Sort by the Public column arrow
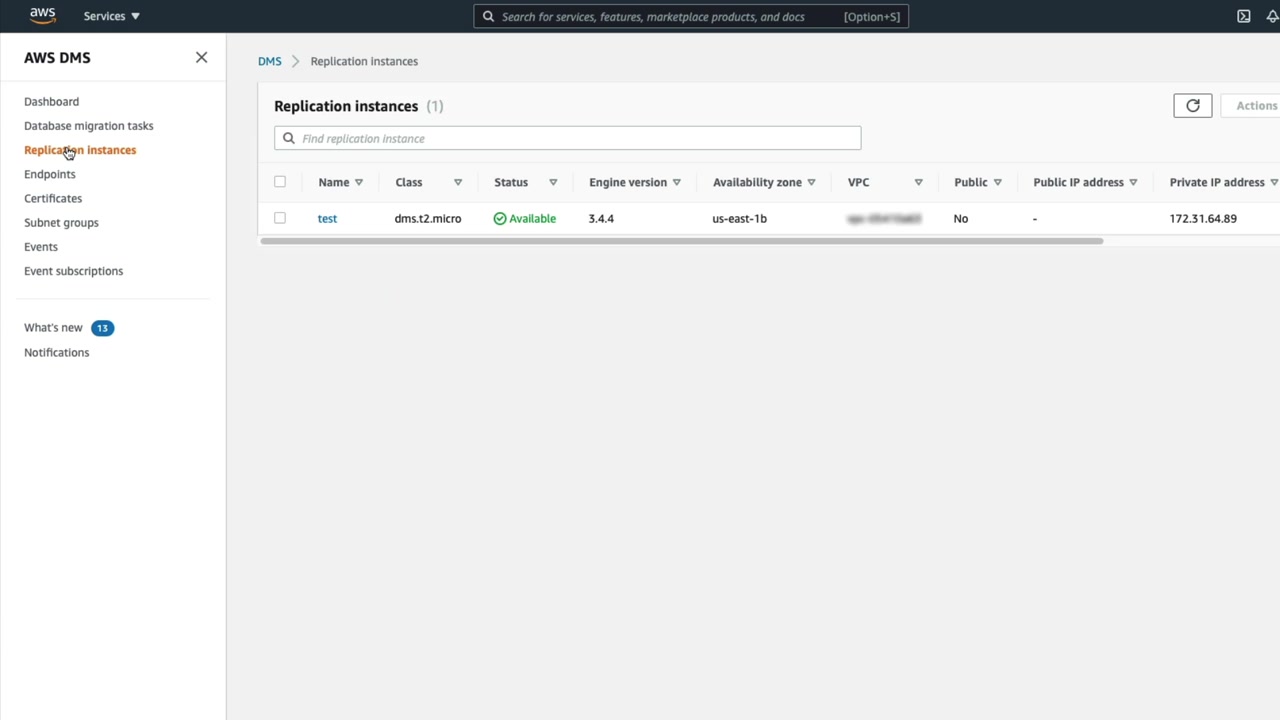Screen dimensions: 1280x720 (x=997, y=182)
